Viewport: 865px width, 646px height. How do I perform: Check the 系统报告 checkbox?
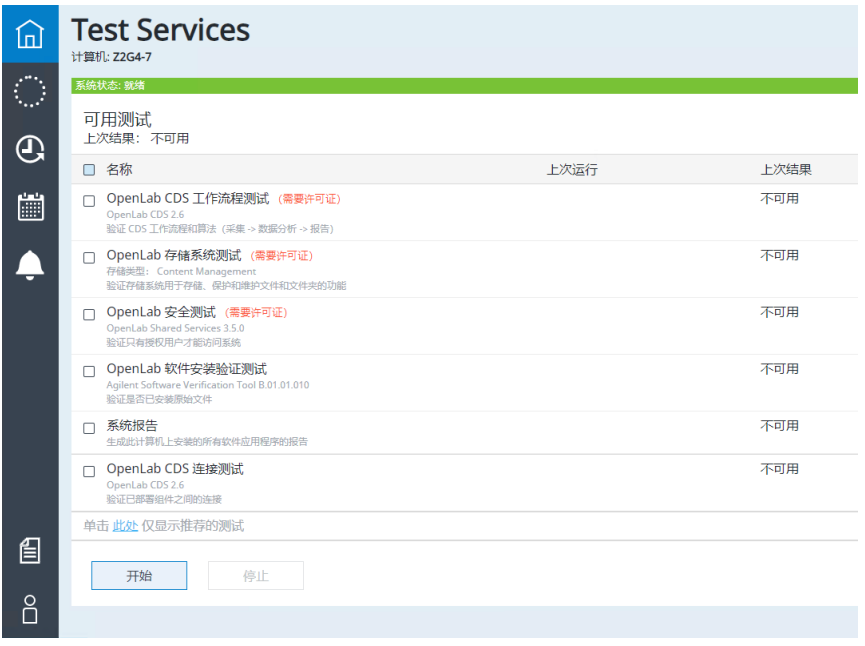click(89, 429)
